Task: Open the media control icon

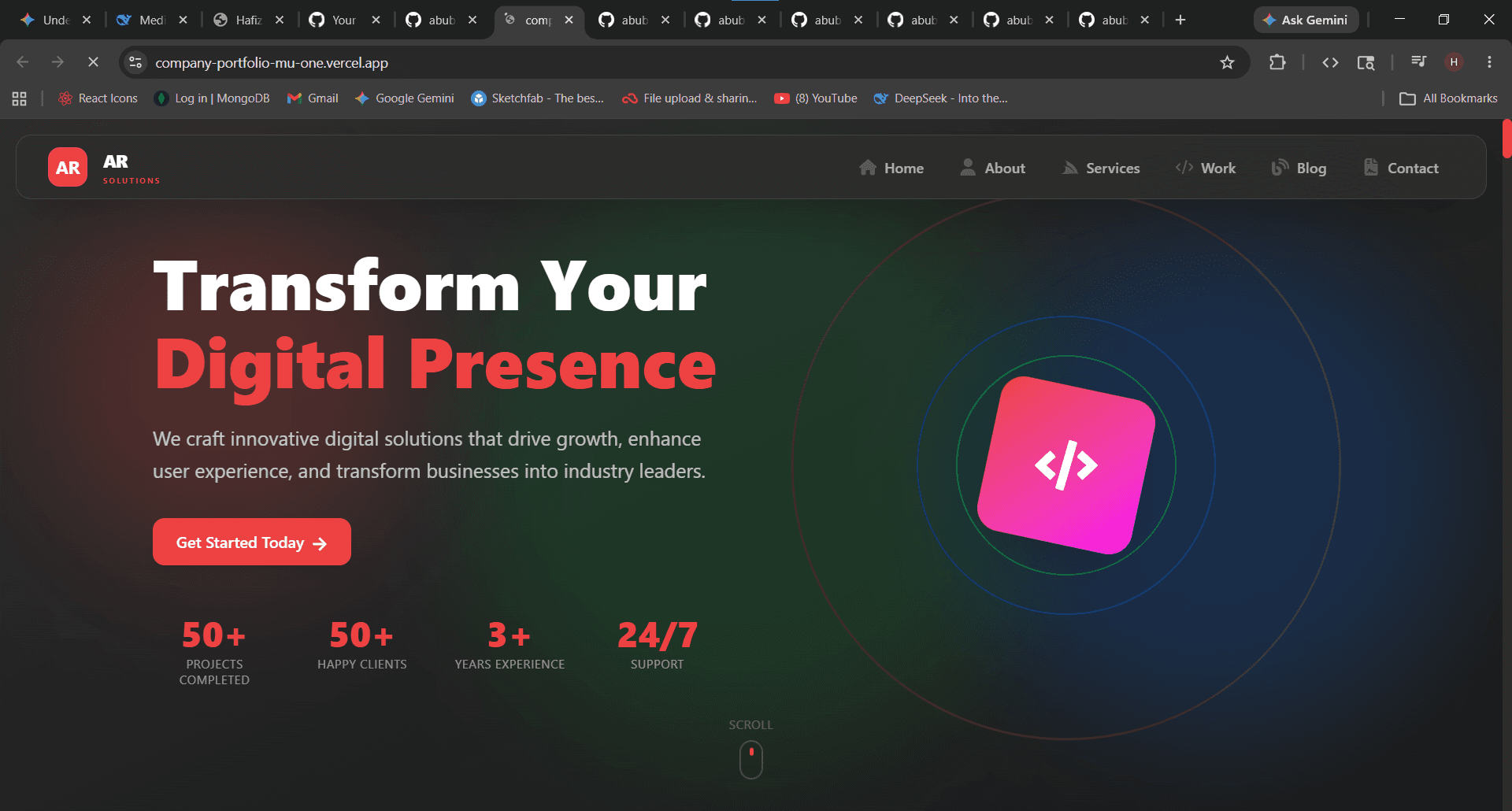Action: (x=1419, y=62)
